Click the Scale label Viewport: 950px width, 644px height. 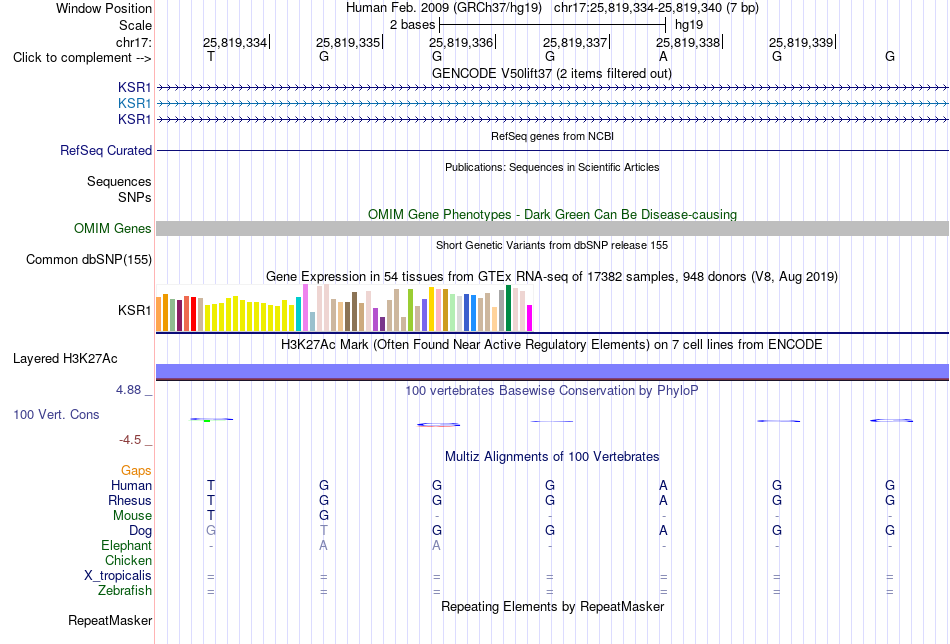tap(135, 25)
